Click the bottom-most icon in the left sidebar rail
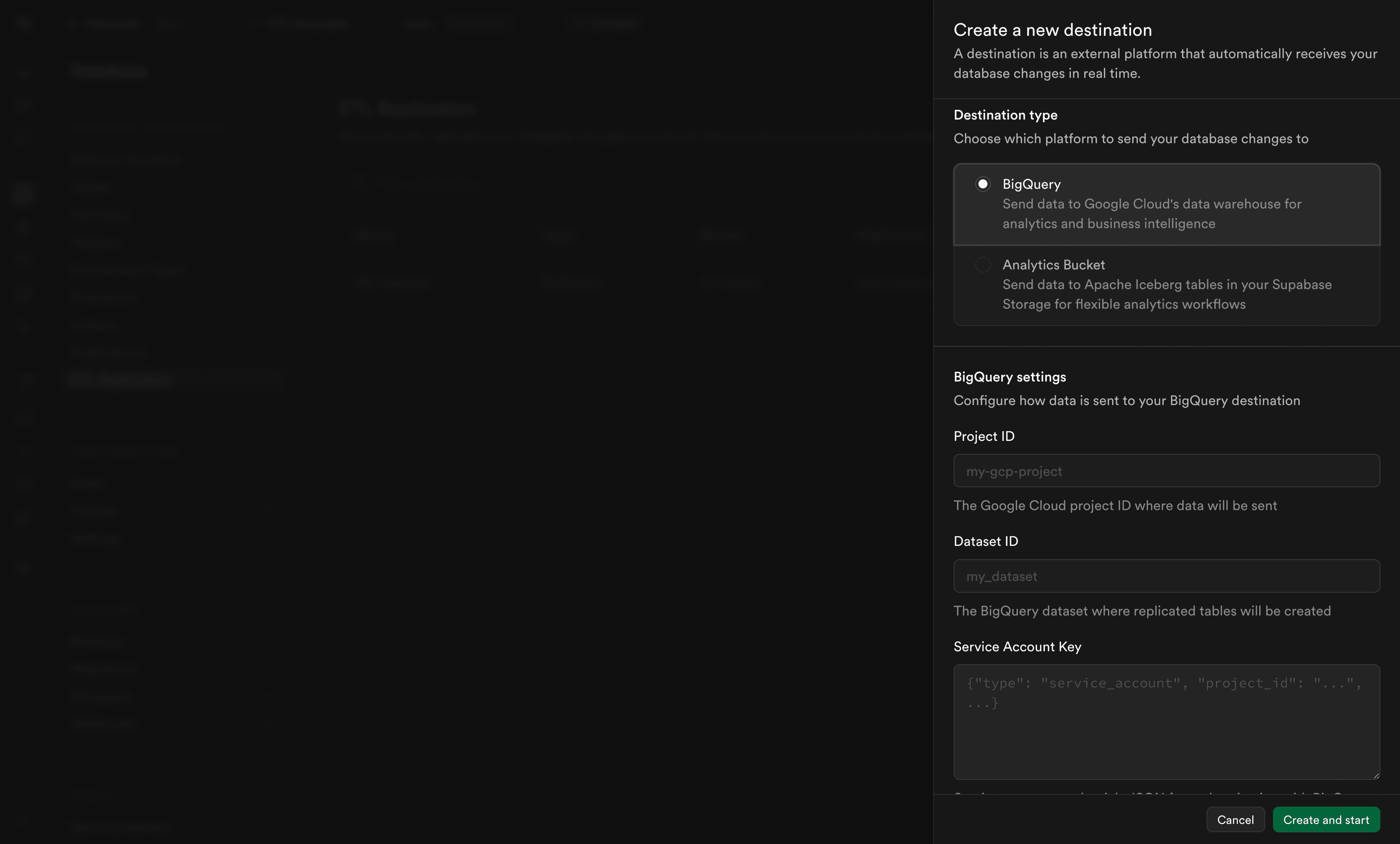The image size is (1400, 844). (x=23, y=824)
